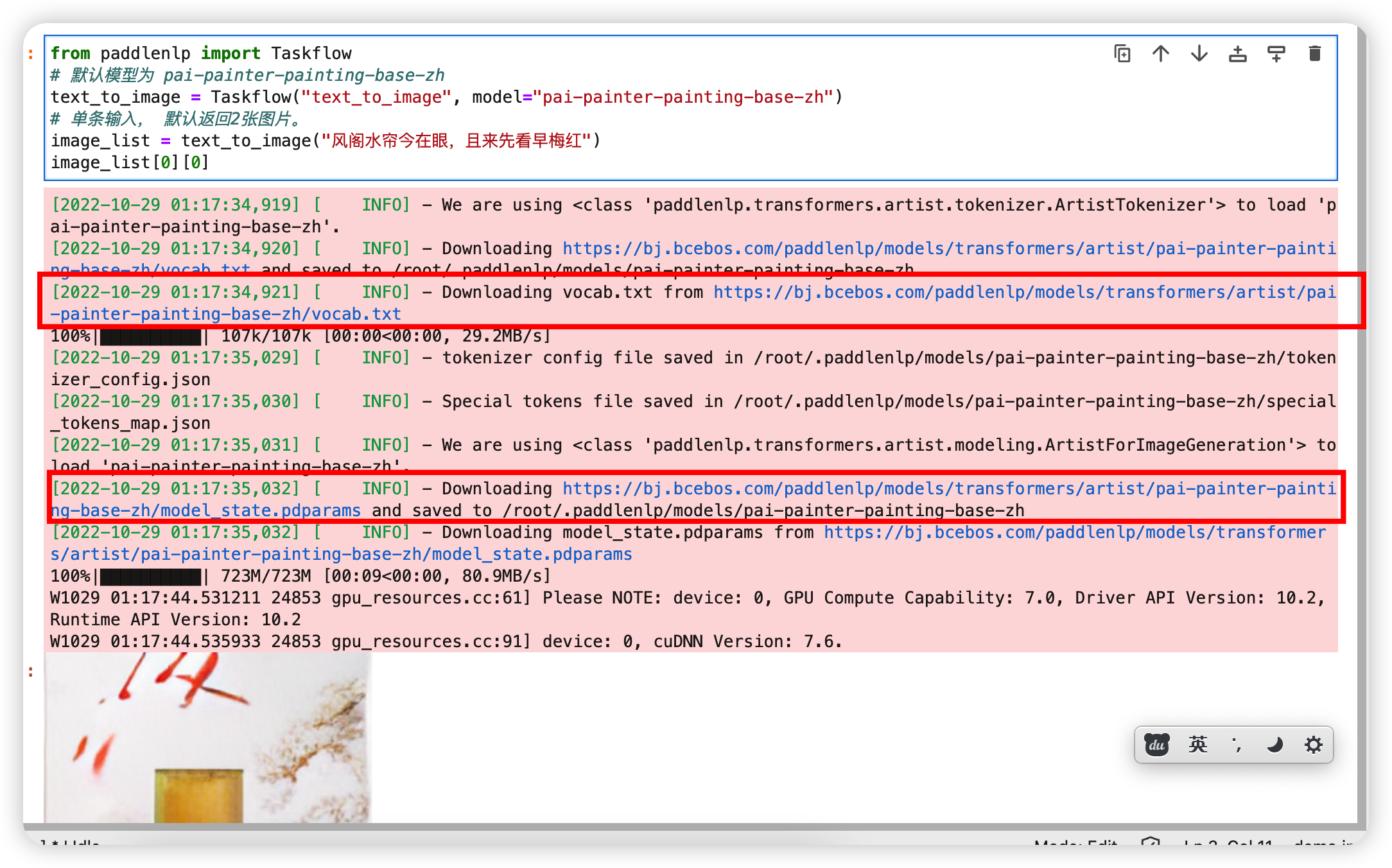Toggle the moon night mode icon
This screenshot has width=1392, height=868.
point(1275,745)
